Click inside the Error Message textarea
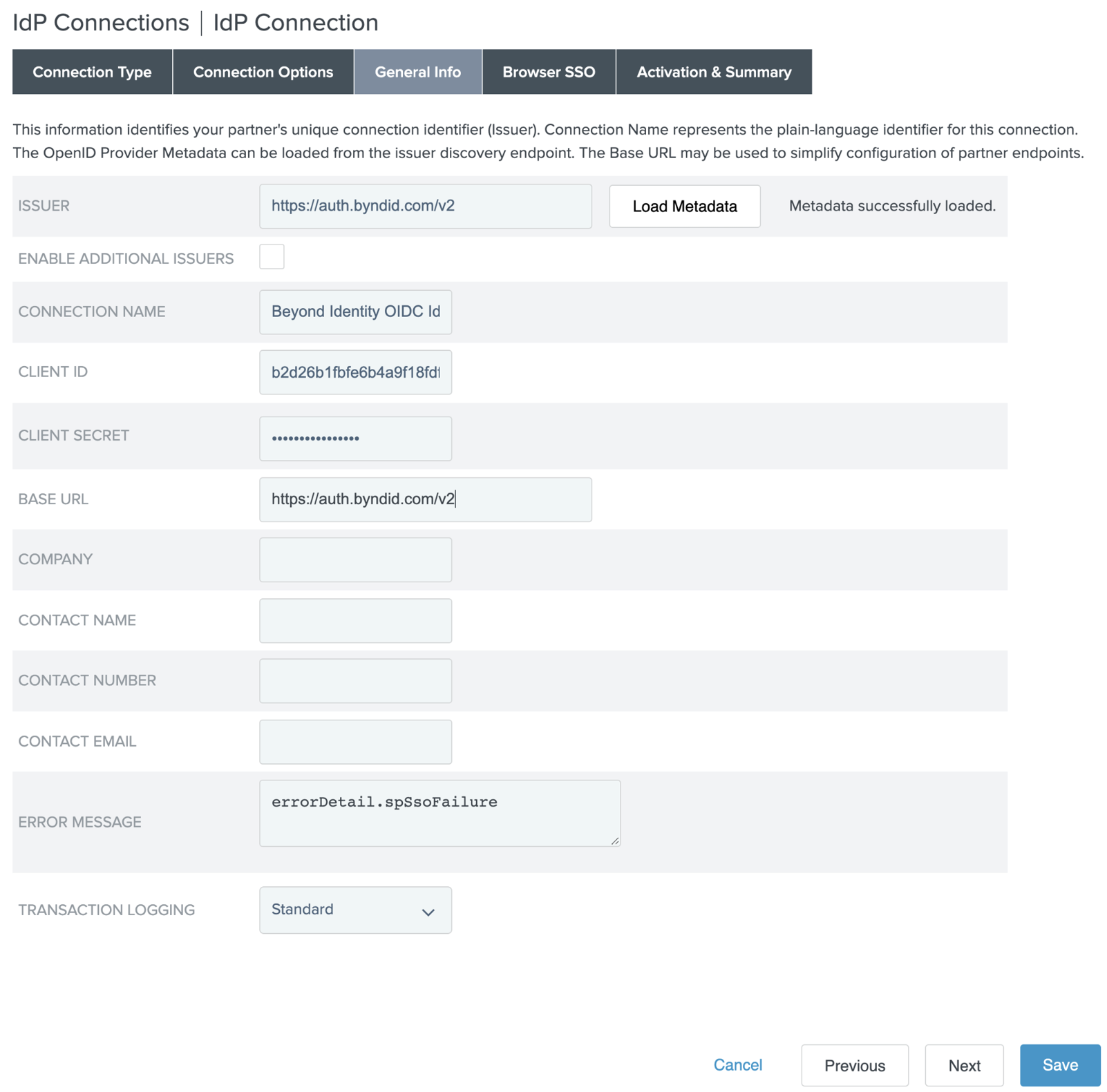Screen dimensions: 1107x1092 439,813
